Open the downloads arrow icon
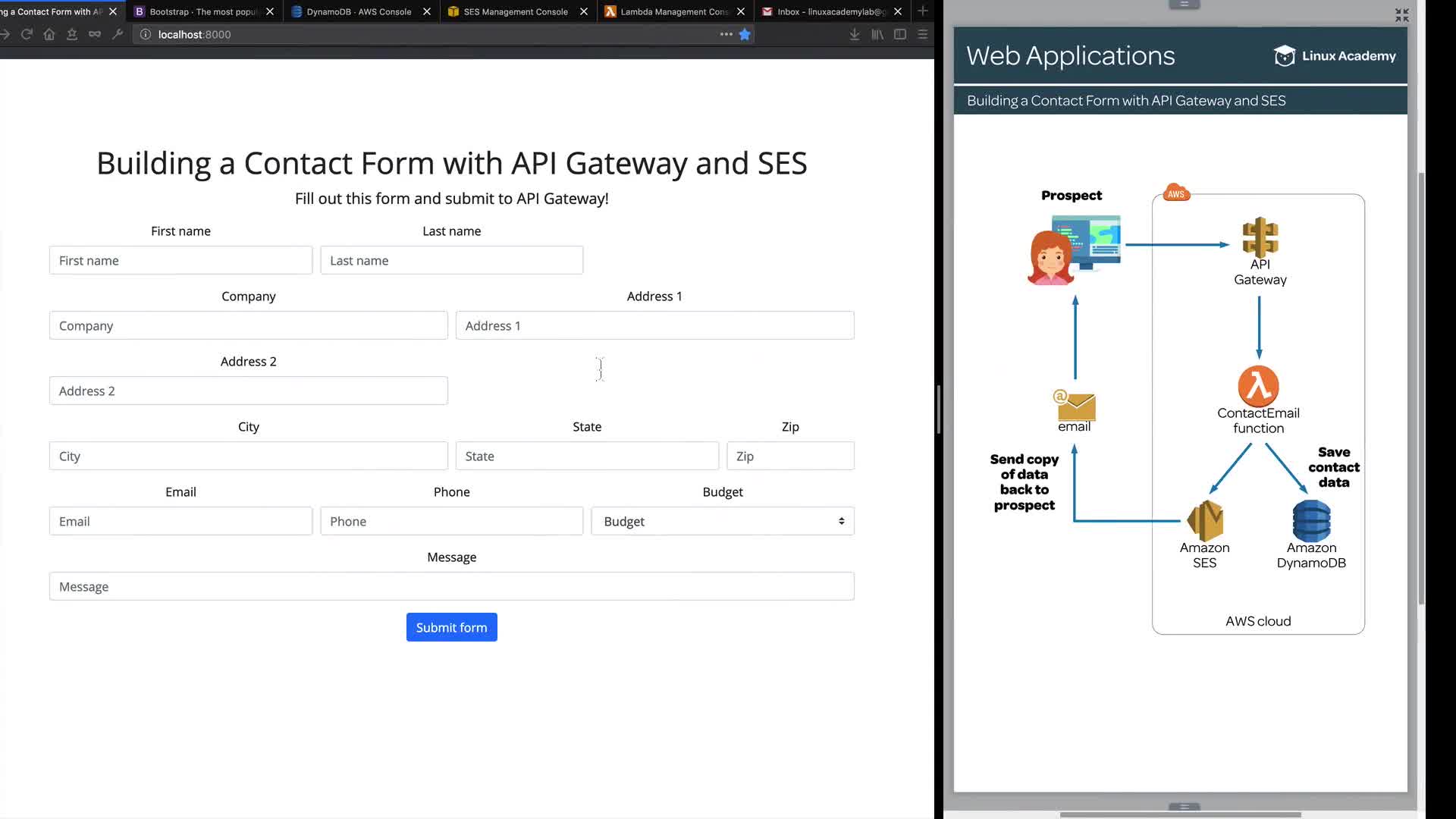The image size is (1456, 819). click(855, 34)
